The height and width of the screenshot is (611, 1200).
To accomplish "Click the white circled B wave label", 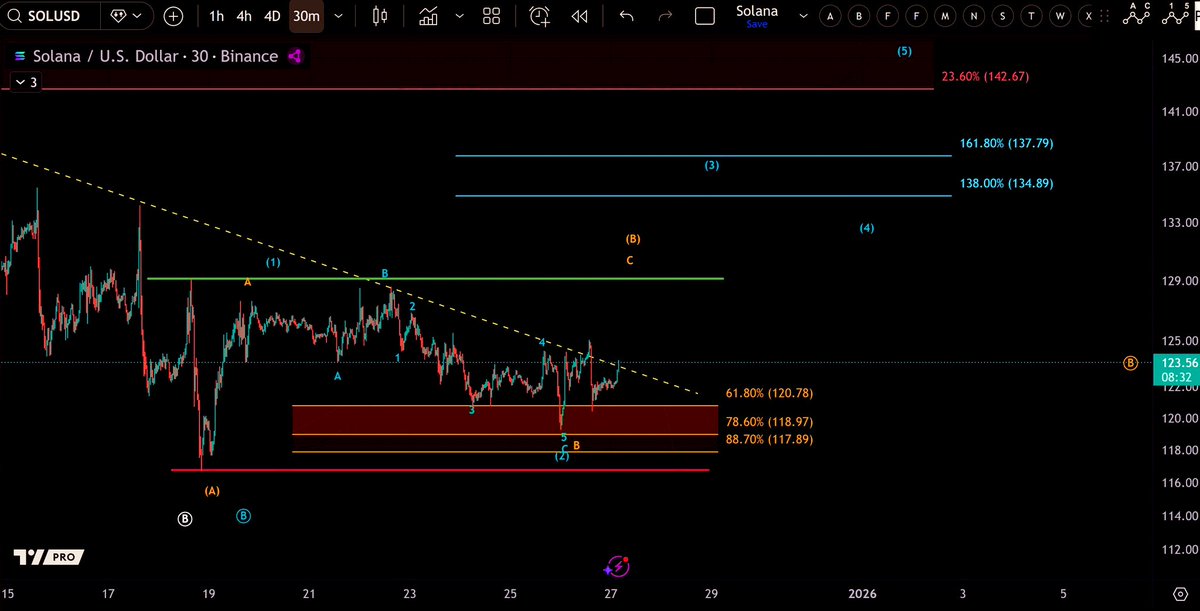I will tap(185, 519).
